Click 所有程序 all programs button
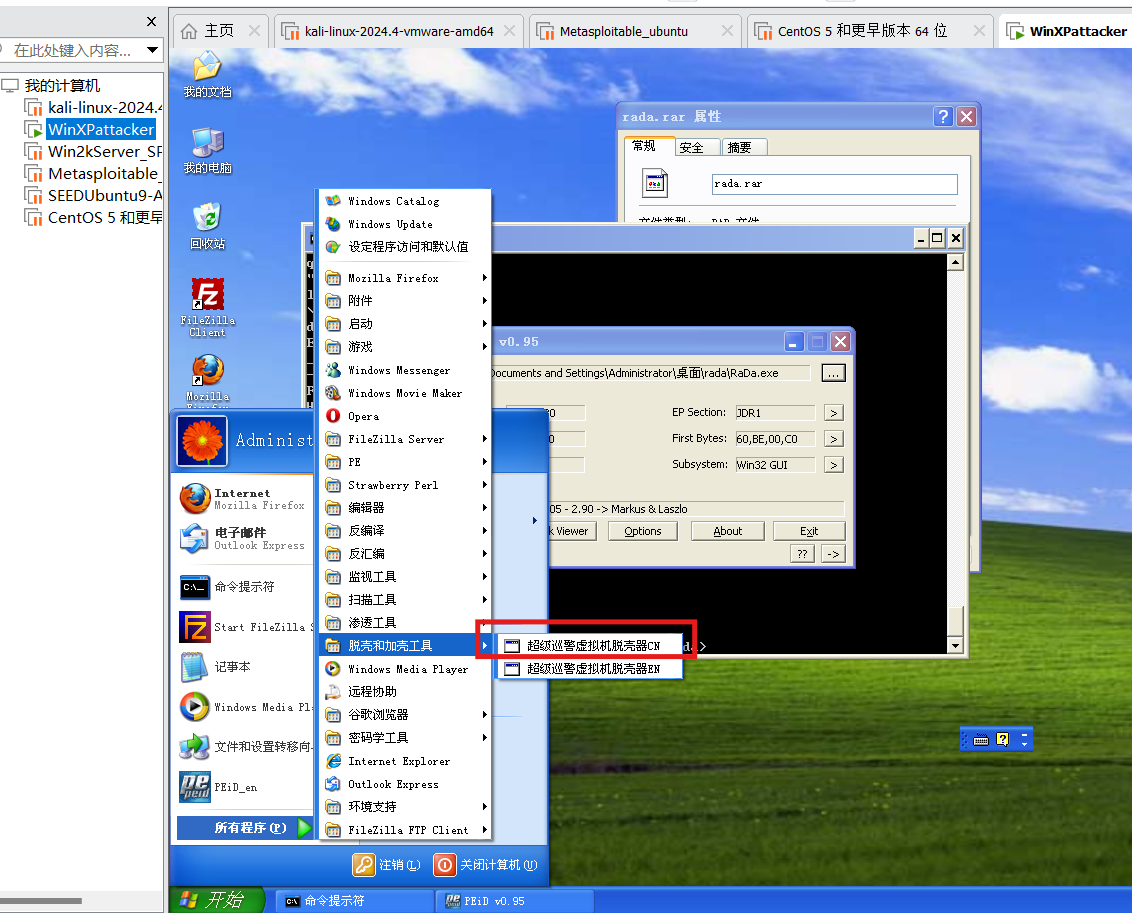Screen dimensions: 1132x913 coord(245,828)
